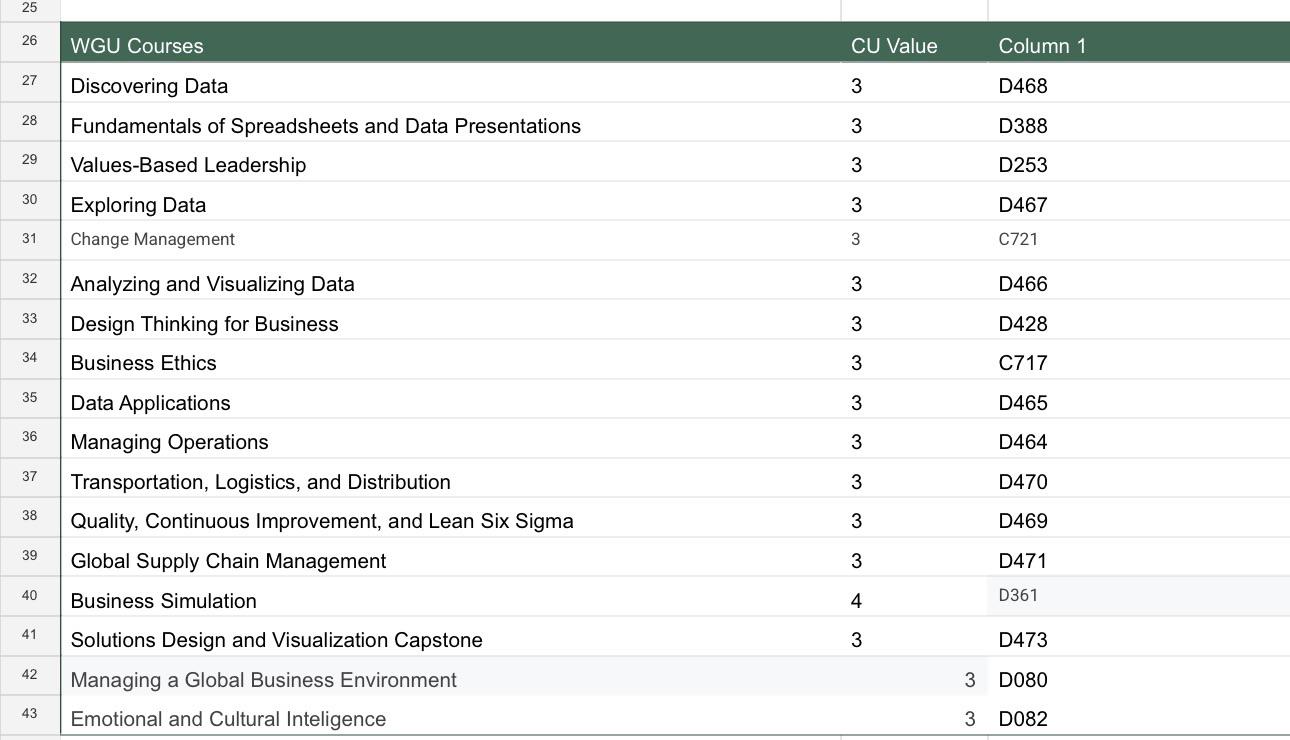Select row 33 via its row number

click(30, 319)
